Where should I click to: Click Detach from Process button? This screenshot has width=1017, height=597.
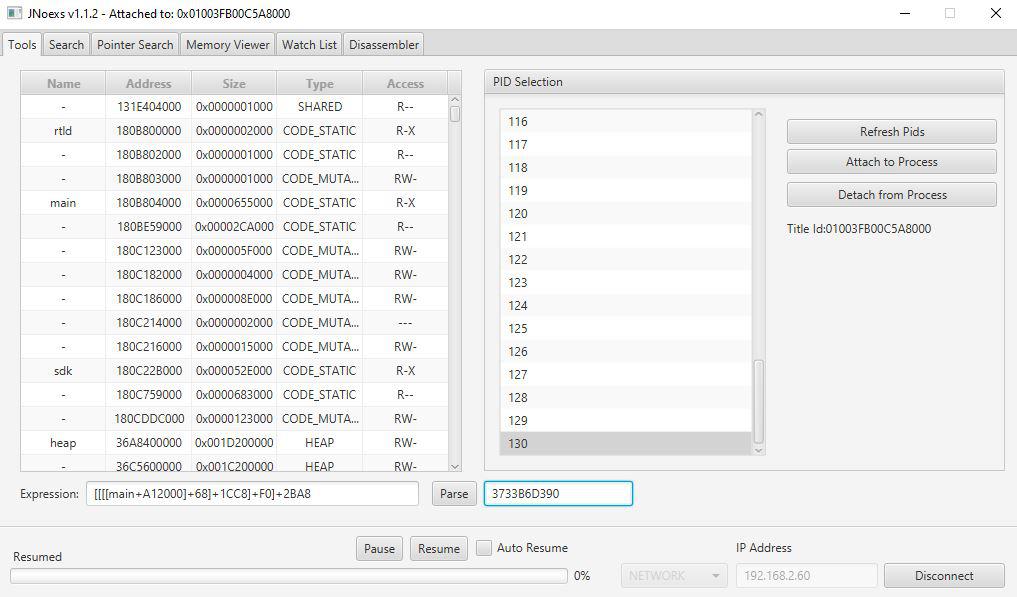891,195
